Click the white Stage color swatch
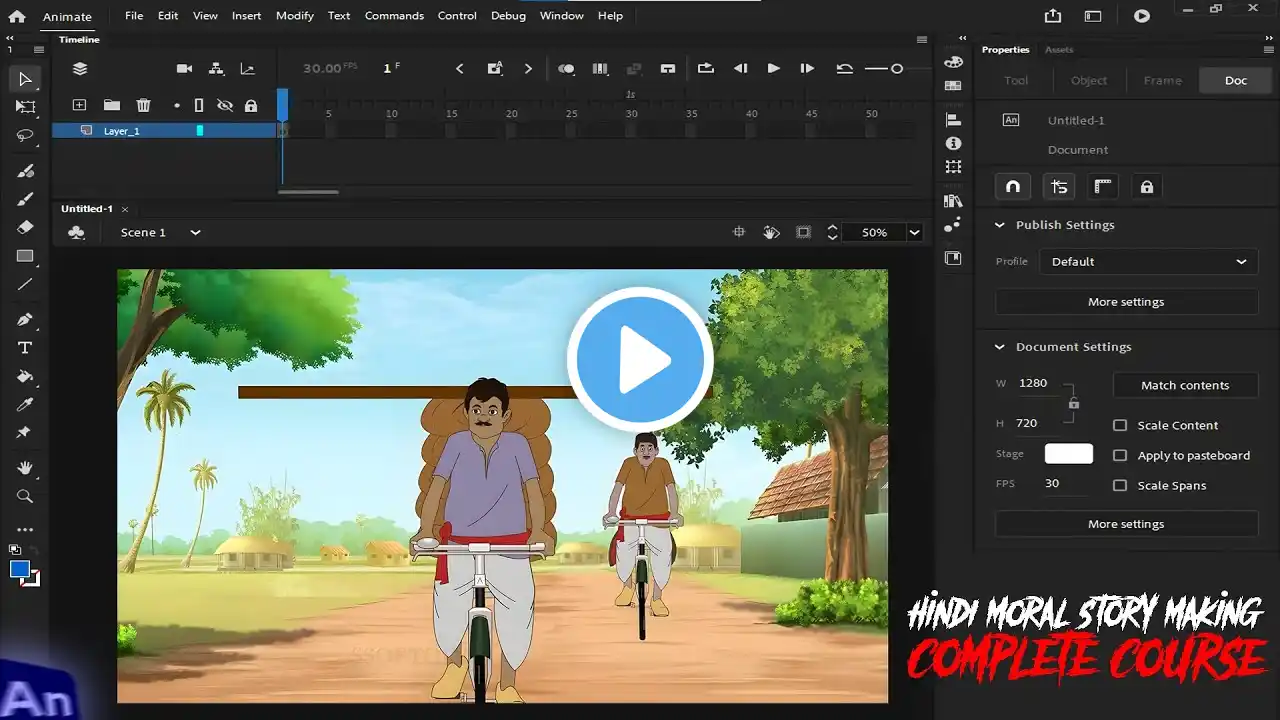The width and height of the screenshot is (1280, 720). 1068,454
